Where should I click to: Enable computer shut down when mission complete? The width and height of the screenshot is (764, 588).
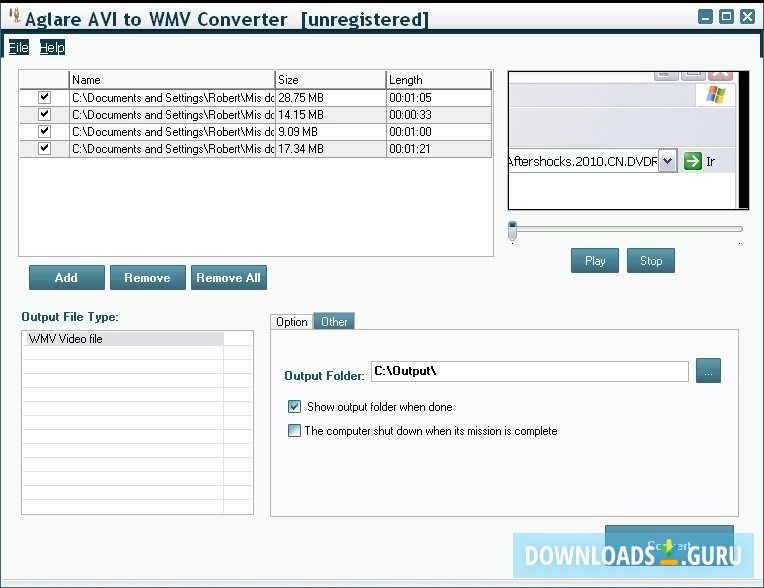[294, 431]
